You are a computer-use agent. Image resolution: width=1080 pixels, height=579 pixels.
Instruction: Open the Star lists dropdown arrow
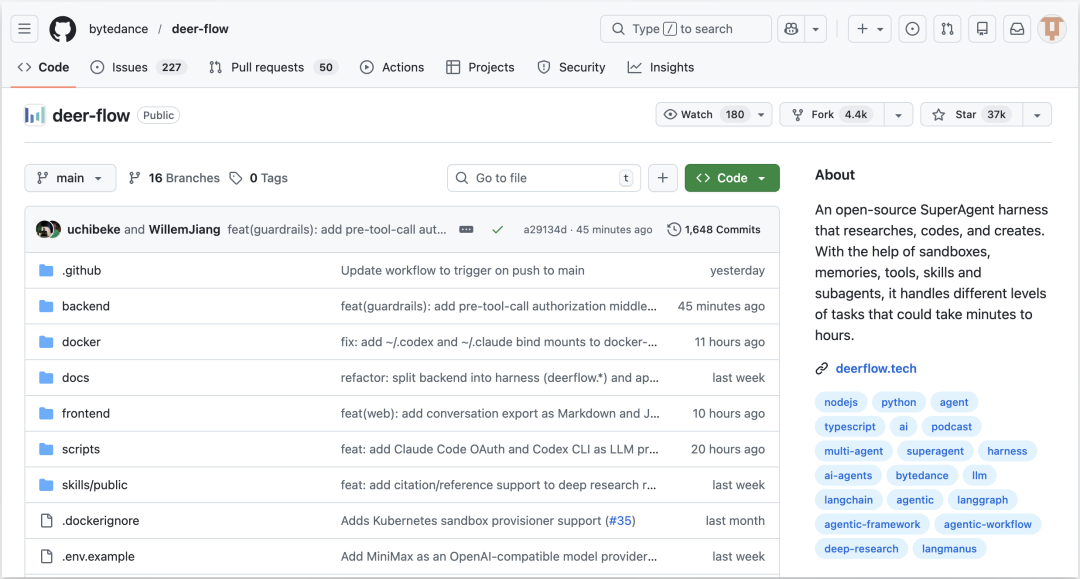pos(1036,115)
